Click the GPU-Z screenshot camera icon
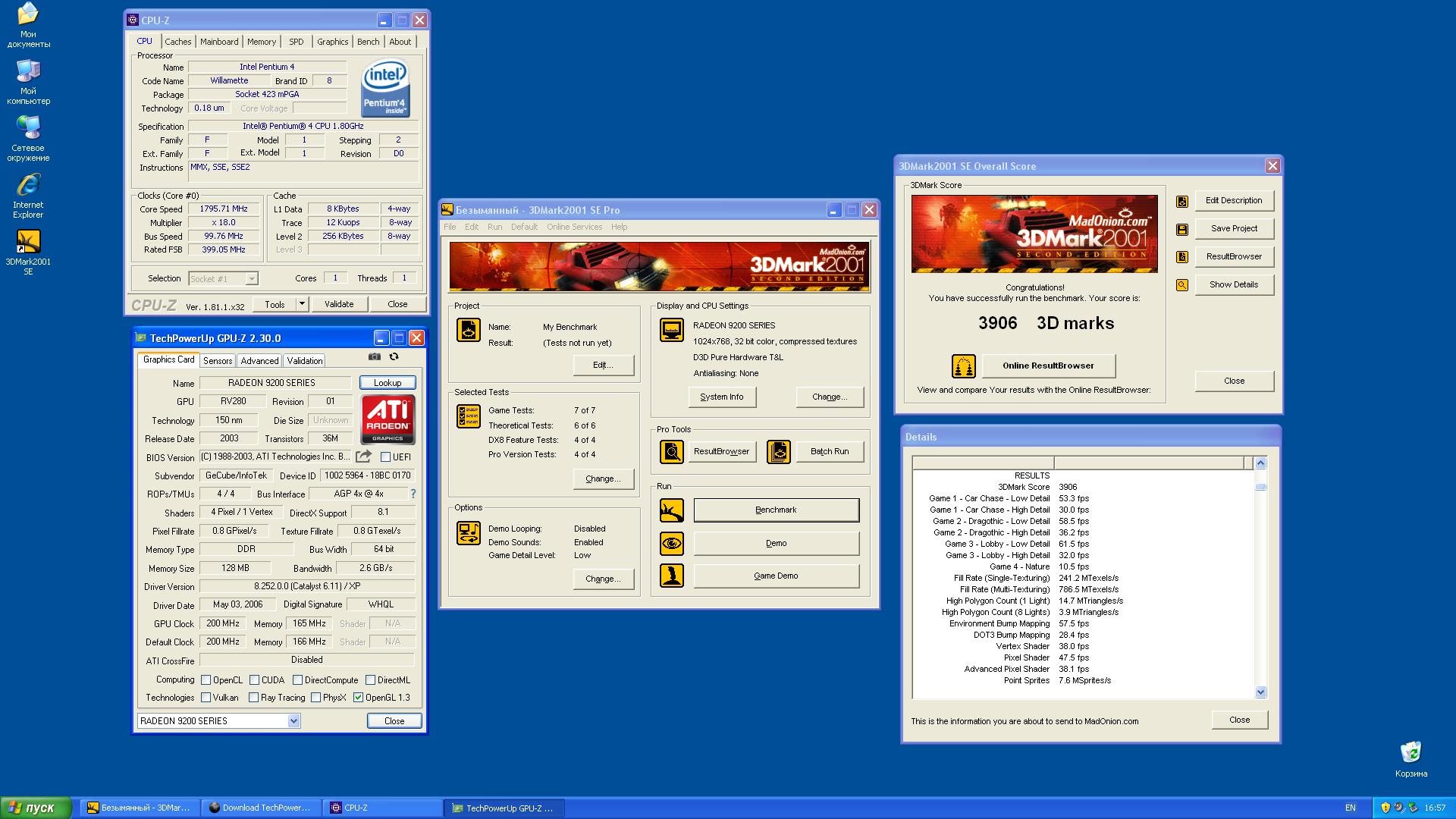This screenshot has width=1456, height=819. click(x=375, y=356)
